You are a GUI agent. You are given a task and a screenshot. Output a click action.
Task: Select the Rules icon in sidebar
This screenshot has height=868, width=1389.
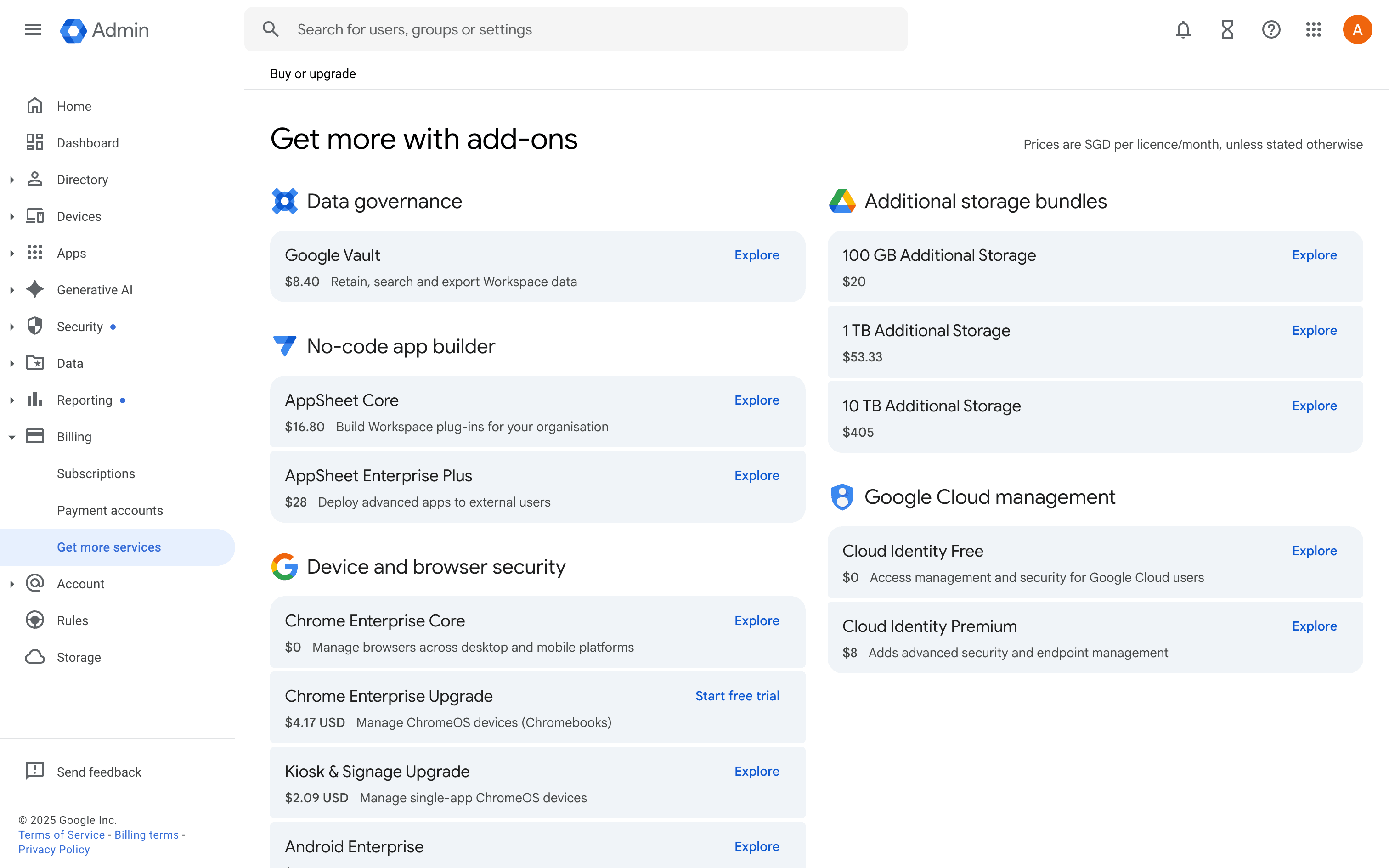coord(35,620)
